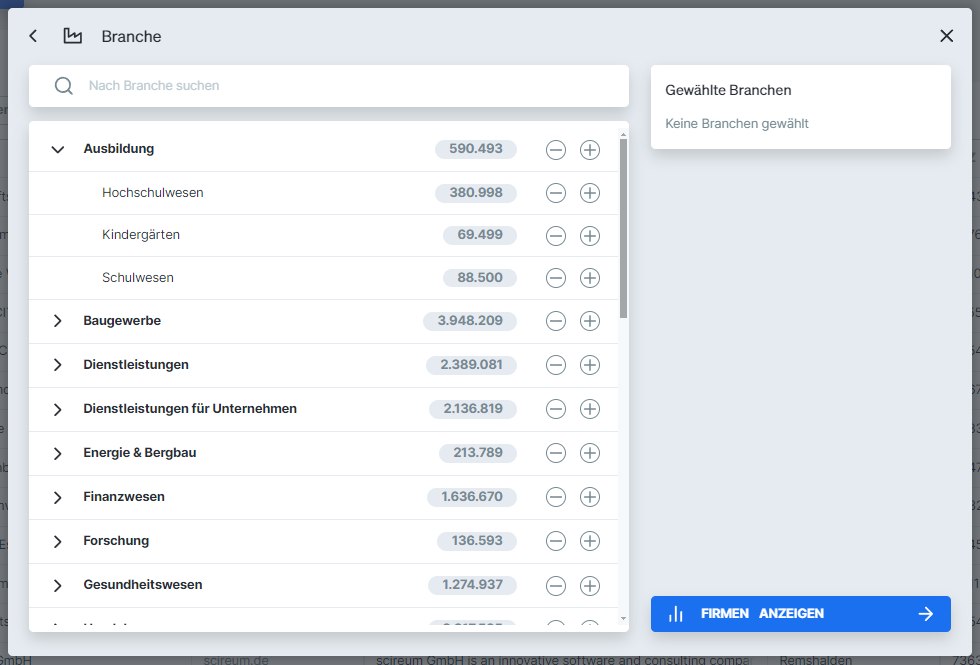Add Kindergärten with the plus icon
Image resolution: width=980 pixels, height=665 pixels.
(590, 236)
